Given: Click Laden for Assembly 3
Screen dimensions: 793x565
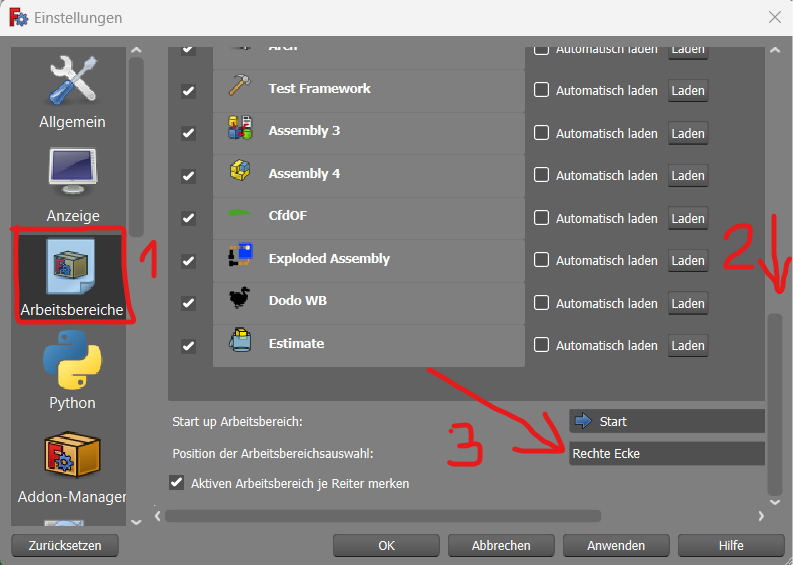Looking at the screenshot, I should coord(688,134).
